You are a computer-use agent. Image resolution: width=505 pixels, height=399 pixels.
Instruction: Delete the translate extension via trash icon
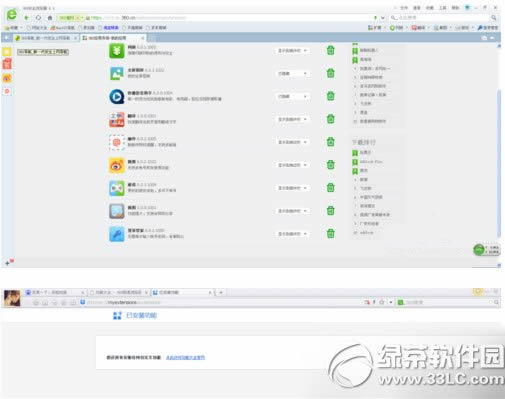coord(330,119)
